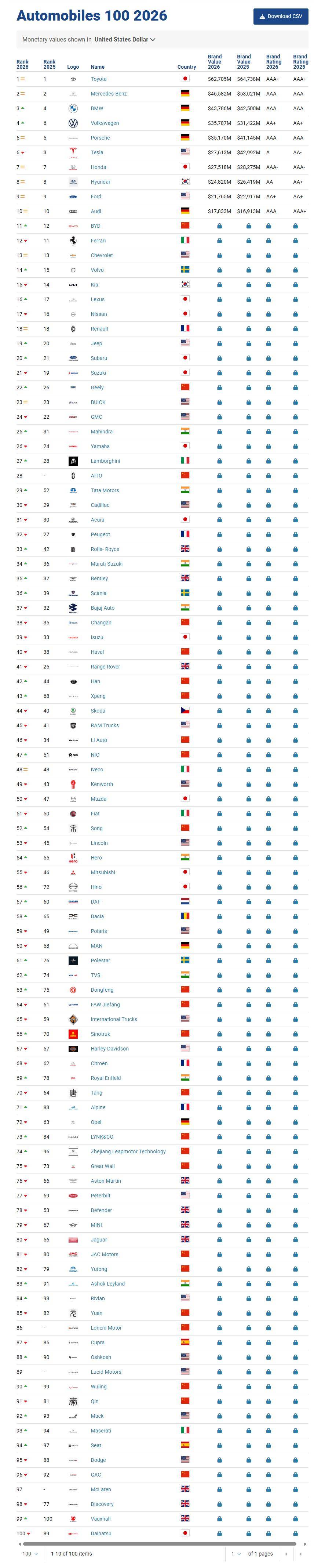Sort table by the Country column header
The image size is (325, 1568).
(x=186, y=67)
